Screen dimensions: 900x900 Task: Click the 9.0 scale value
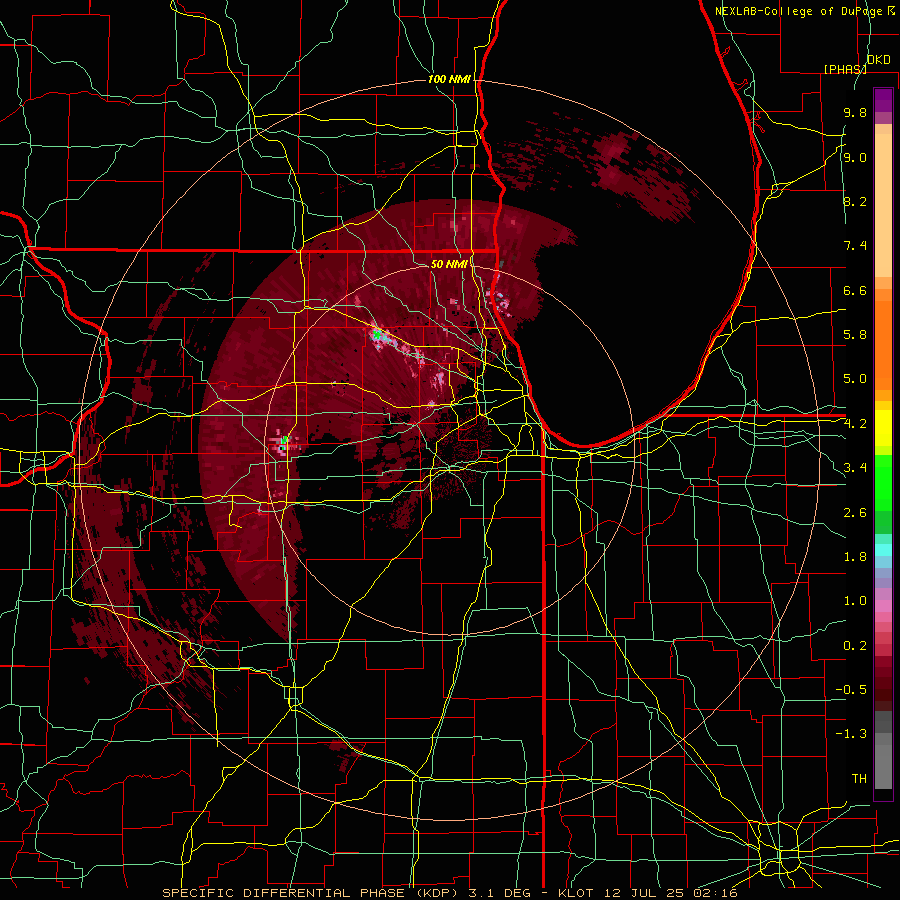pyautogui.click(x=855, y=157)
